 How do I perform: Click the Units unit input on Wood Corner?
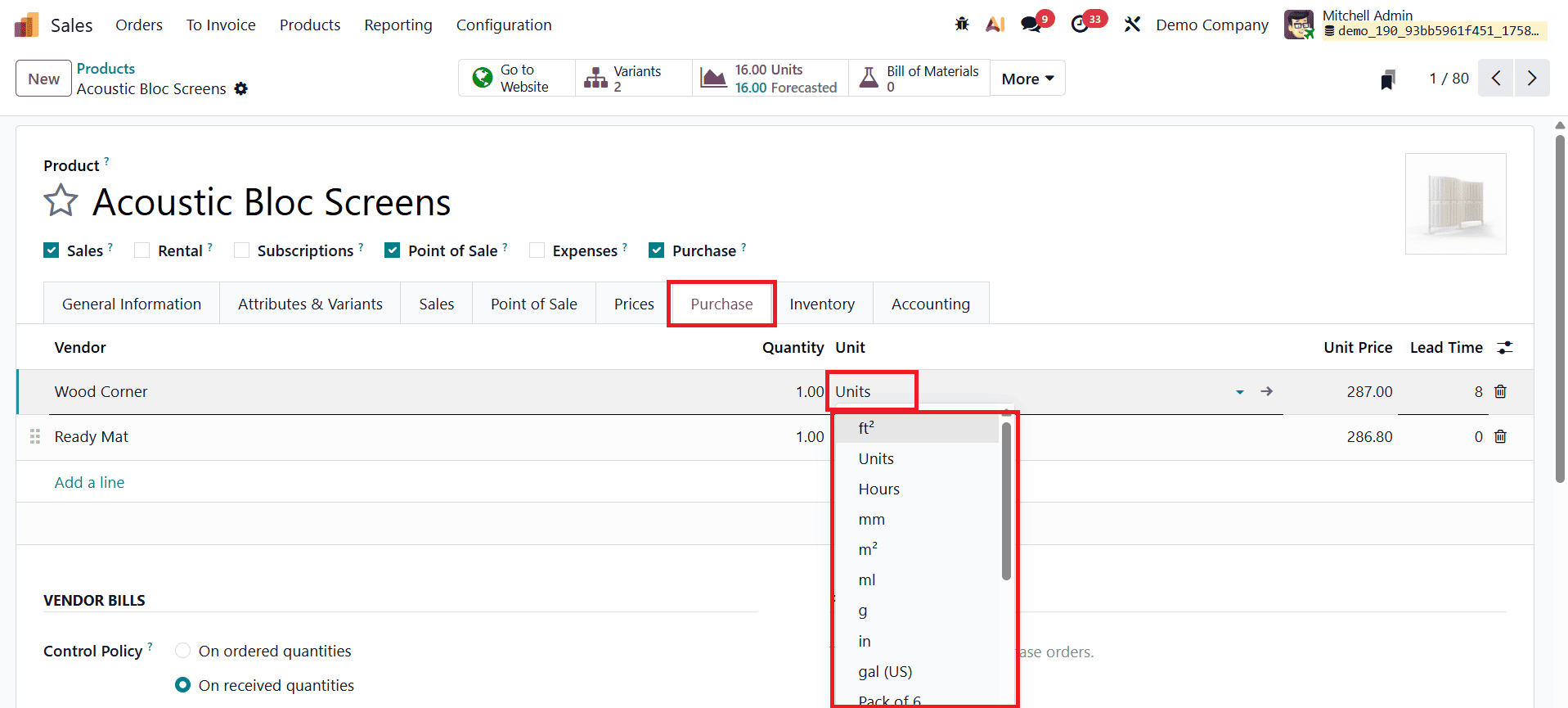[x=1031, y=392]
